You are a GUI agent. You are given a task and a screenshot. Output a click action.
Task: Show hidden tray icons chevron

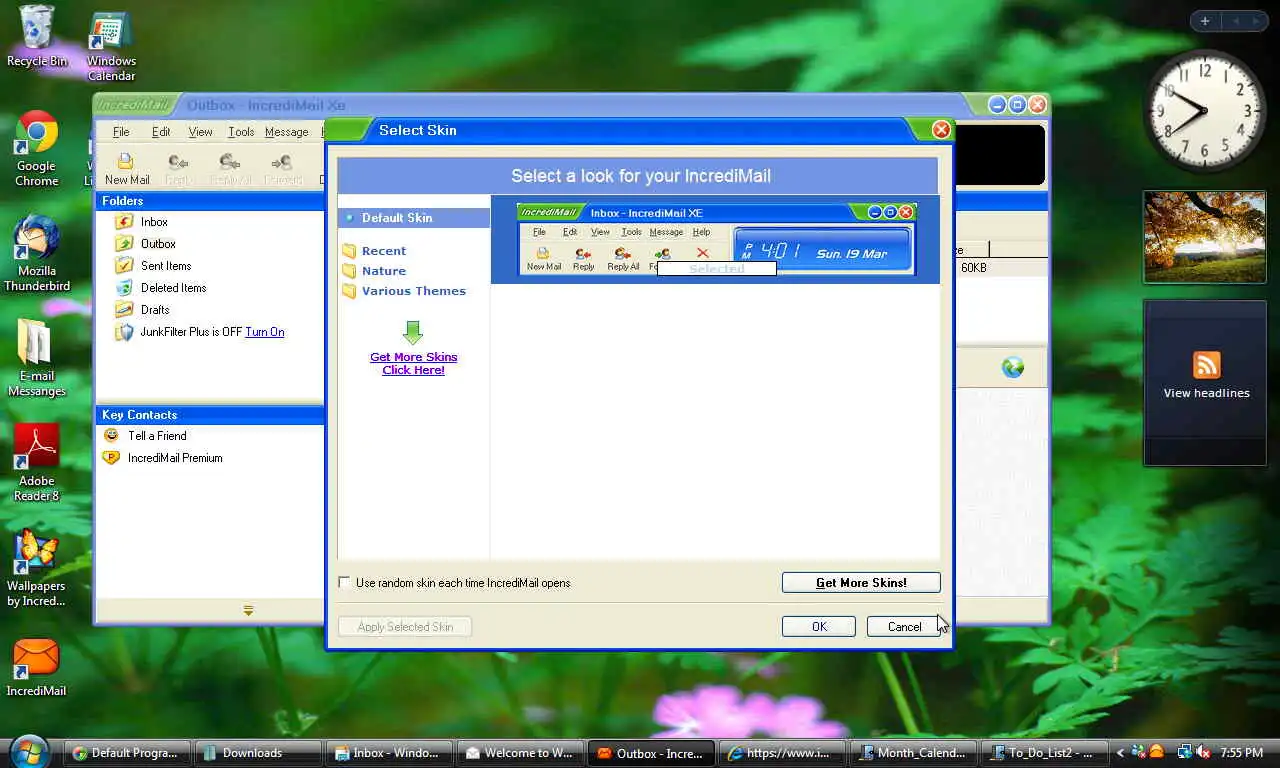(x=1120, y=752)
